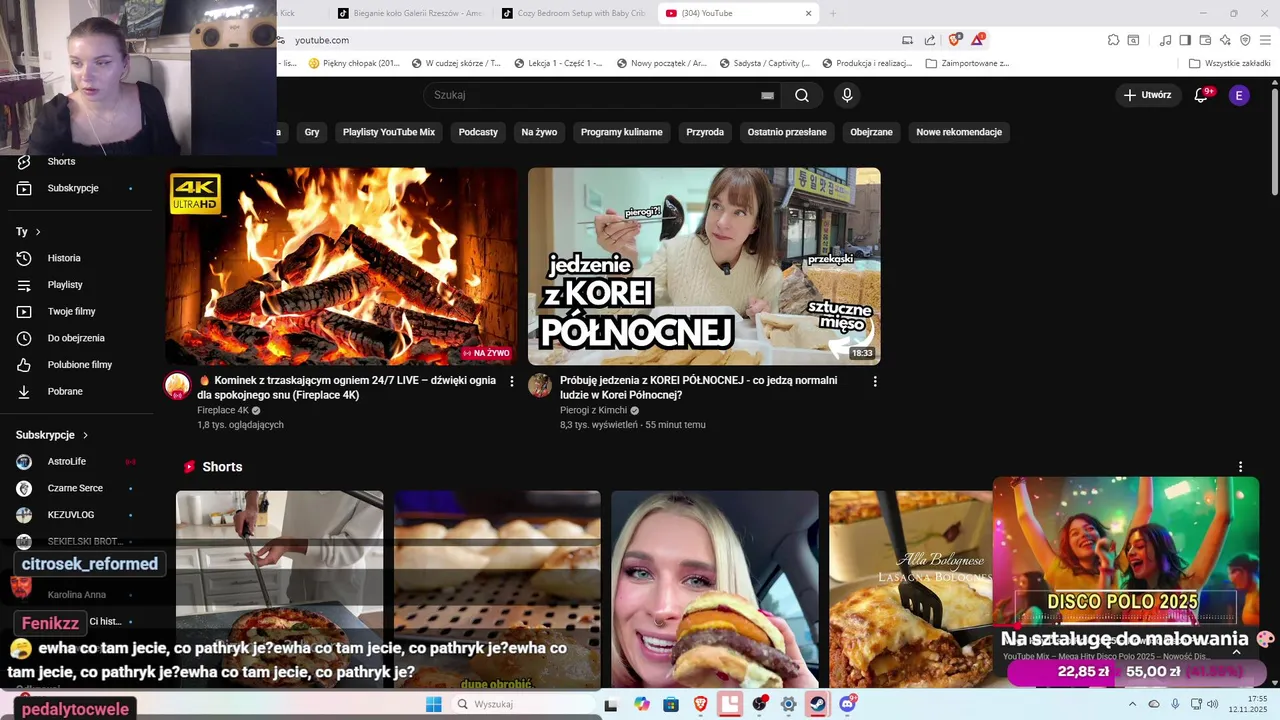Open the browser extensions puzzle icon

(x=1113, y=40)
